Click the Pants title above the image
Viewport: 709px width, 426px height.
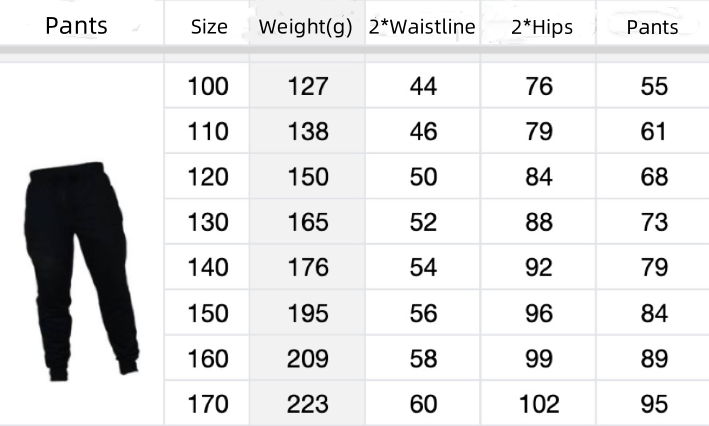[76, 25]
